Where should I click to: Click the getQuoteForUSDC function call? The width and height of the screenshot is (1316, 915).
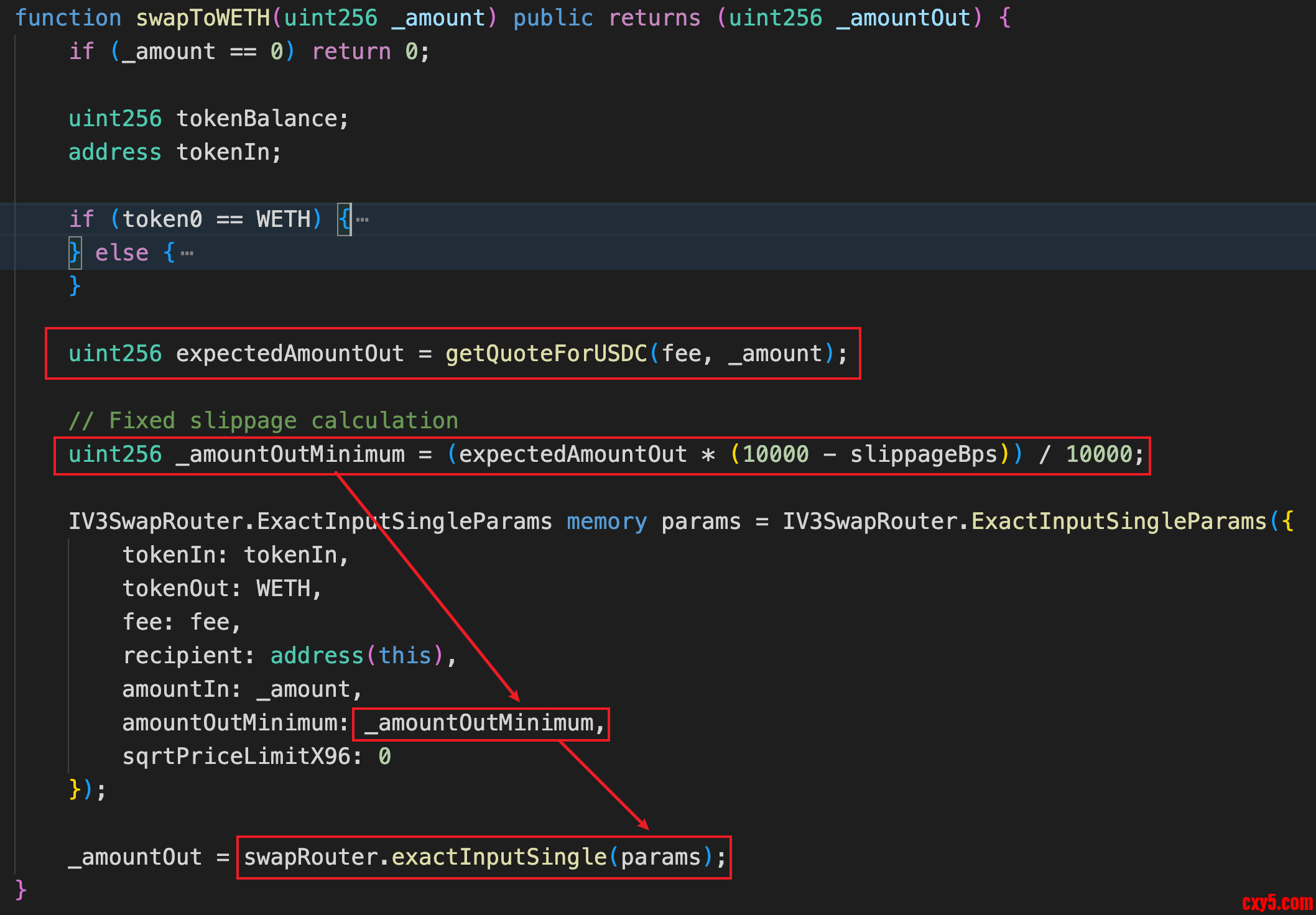click(546, 354)
